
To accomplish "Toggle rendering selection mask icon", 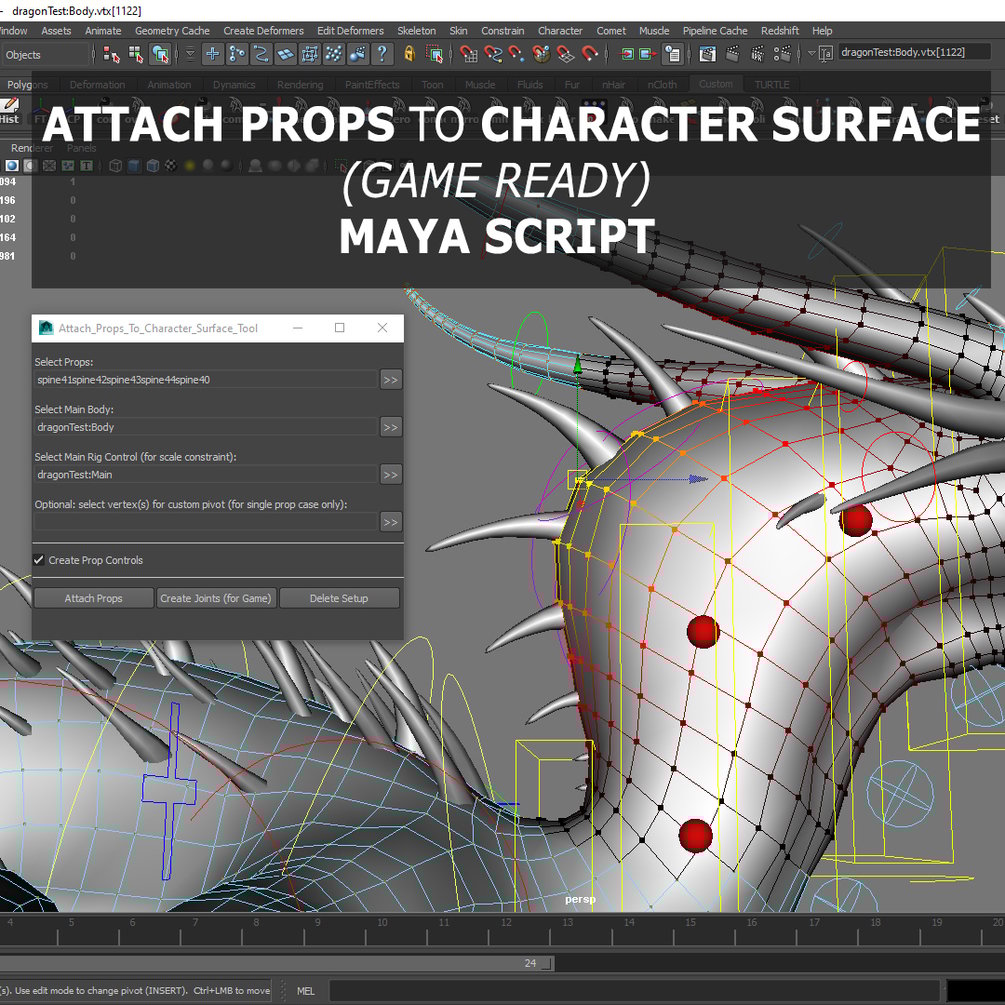I will pyautogui.click(x=358, y=55).
